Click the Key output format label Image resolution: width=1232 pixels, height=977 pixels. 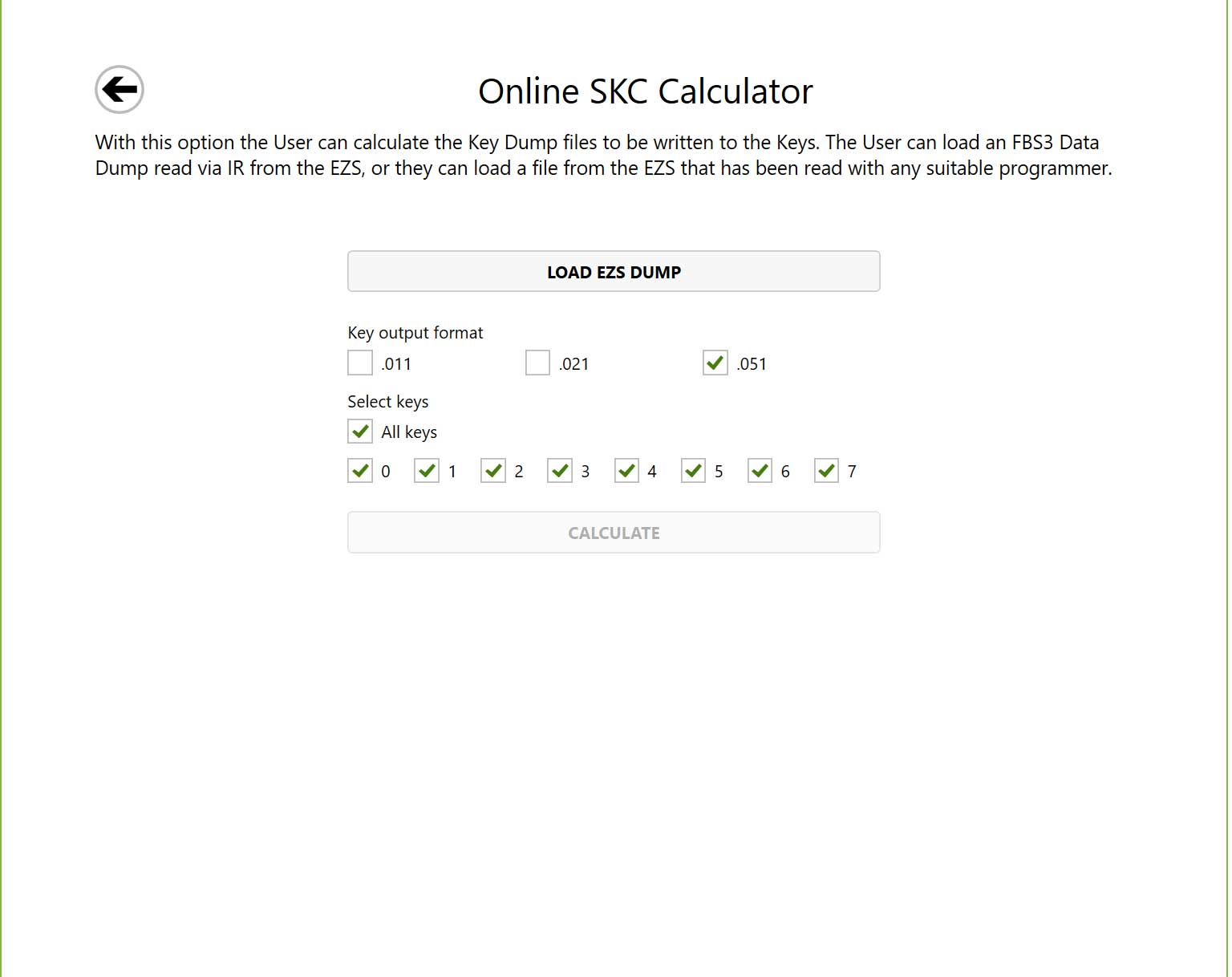415,333
